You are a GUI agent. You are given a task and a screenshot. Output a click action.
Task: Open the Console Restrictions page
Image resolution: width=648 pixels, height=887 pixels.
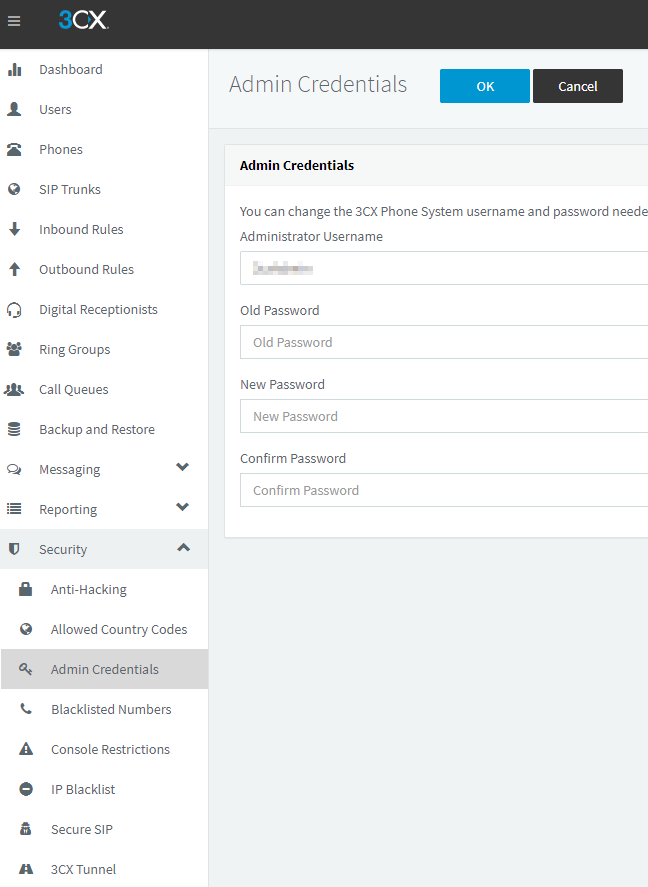coord(109,749)
